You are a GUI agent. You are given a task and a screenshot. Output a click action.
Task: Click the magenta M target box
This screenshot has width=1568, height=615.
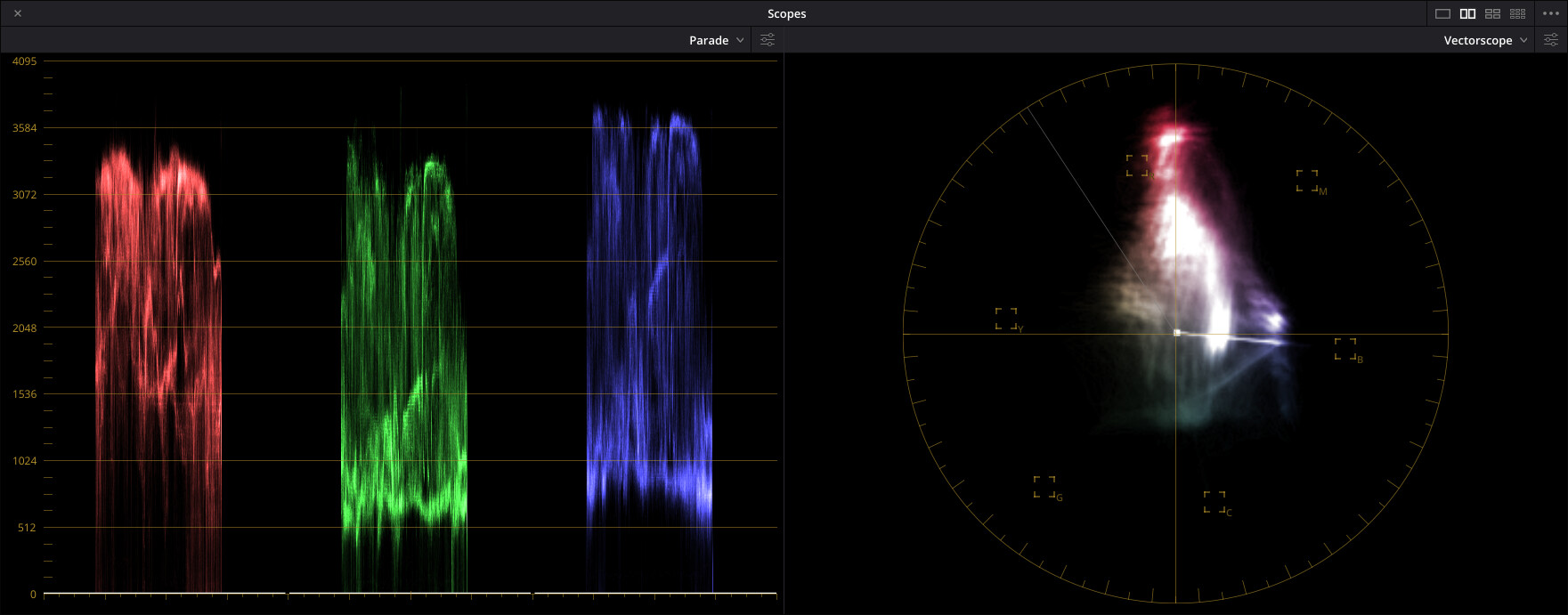click(x=1306, y=181)
